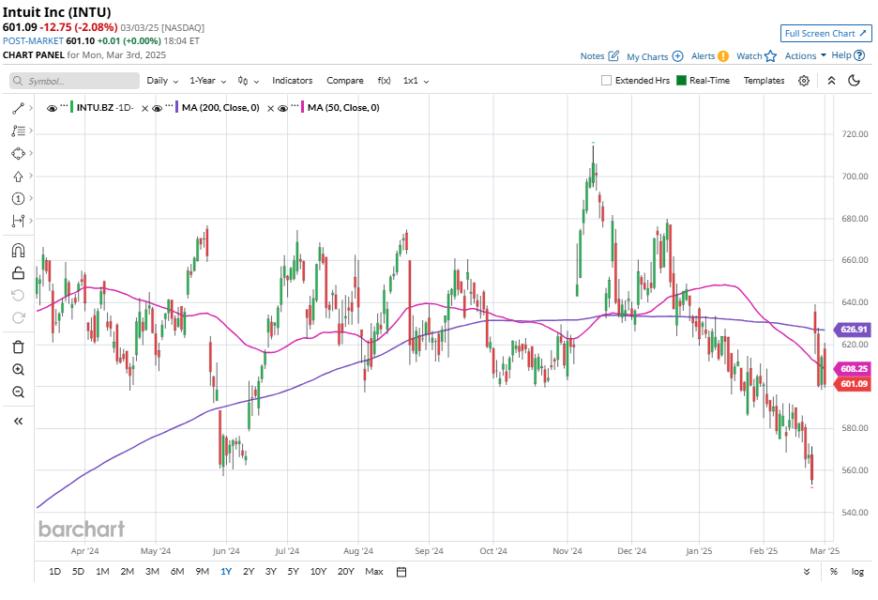Click the magenta MA 50 color bar
This screenshot has width=878, height=600.
click(302, 107)
